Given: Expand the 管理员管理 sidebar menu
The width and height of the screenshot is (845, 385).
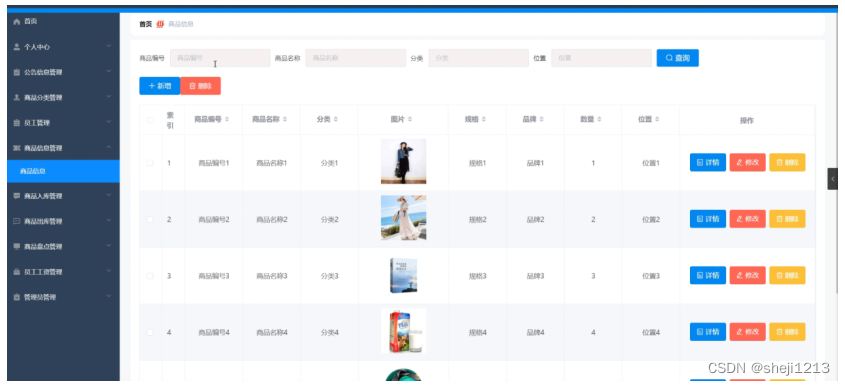Looking at the screenshot, I should [64, 297].
